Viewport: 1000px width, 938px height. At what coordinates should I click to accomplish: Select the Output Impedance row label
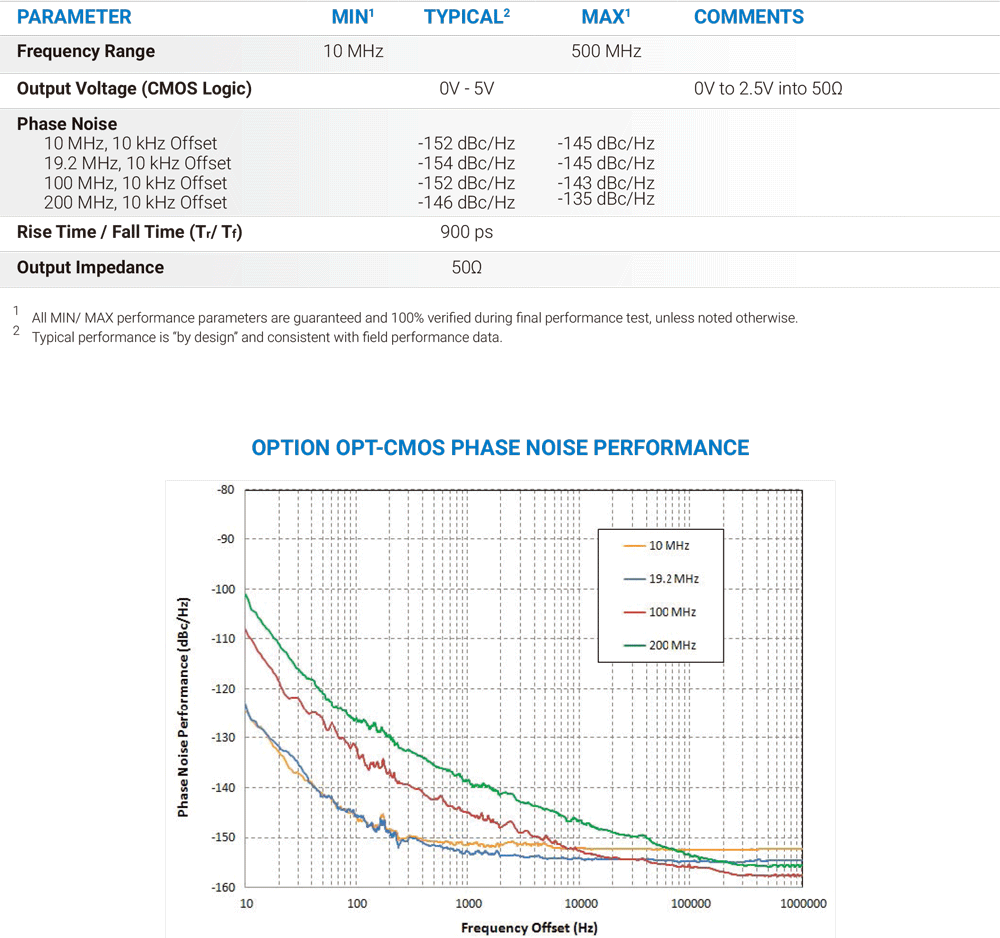pos(90,268)
